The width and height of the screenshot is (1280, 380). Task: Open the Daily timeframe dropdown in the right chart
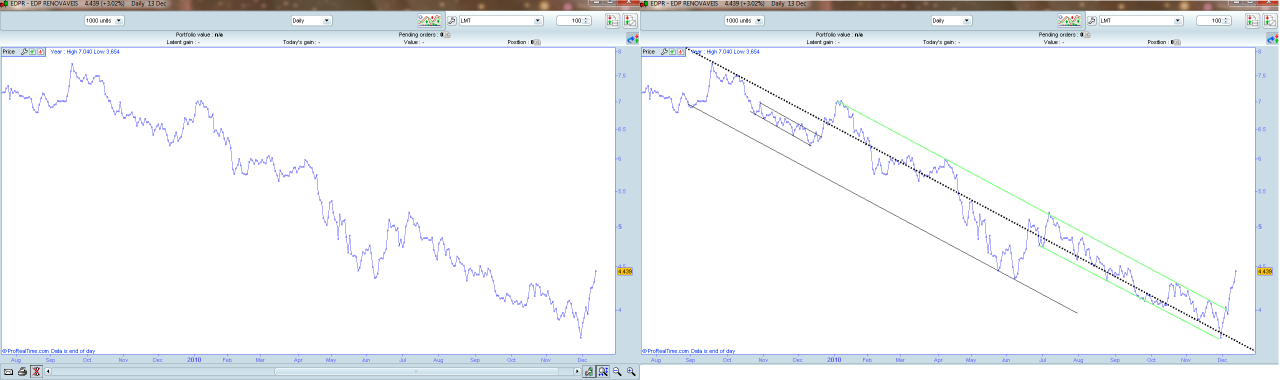tap(951, 20)
